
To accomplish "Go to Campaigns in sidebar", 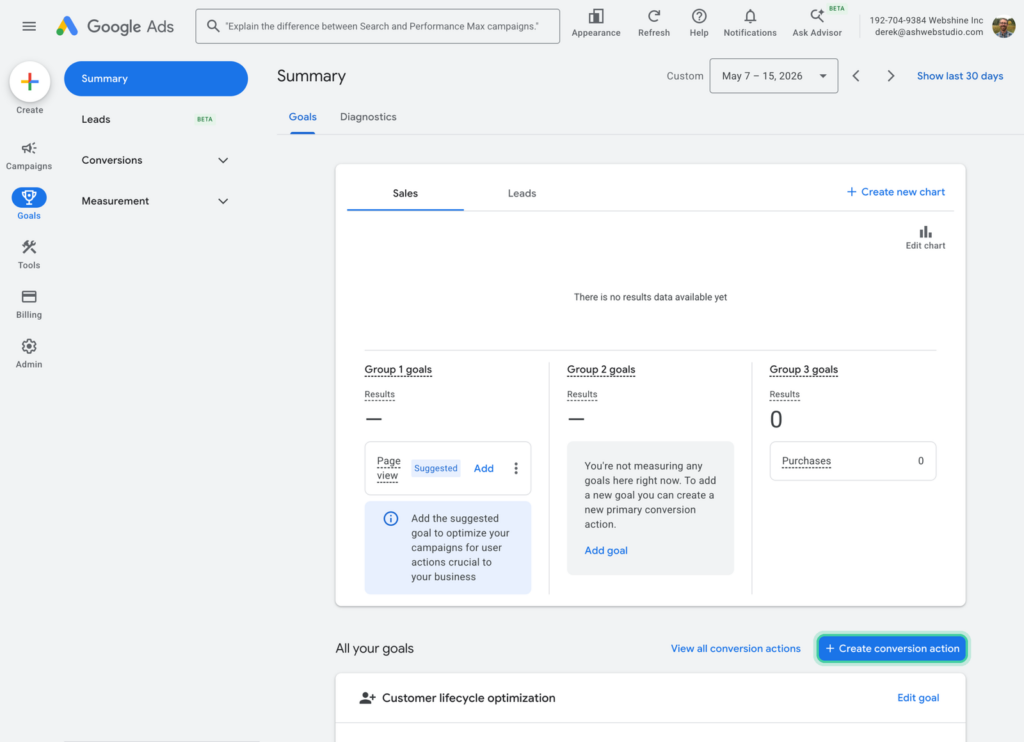I will (29, 156).
